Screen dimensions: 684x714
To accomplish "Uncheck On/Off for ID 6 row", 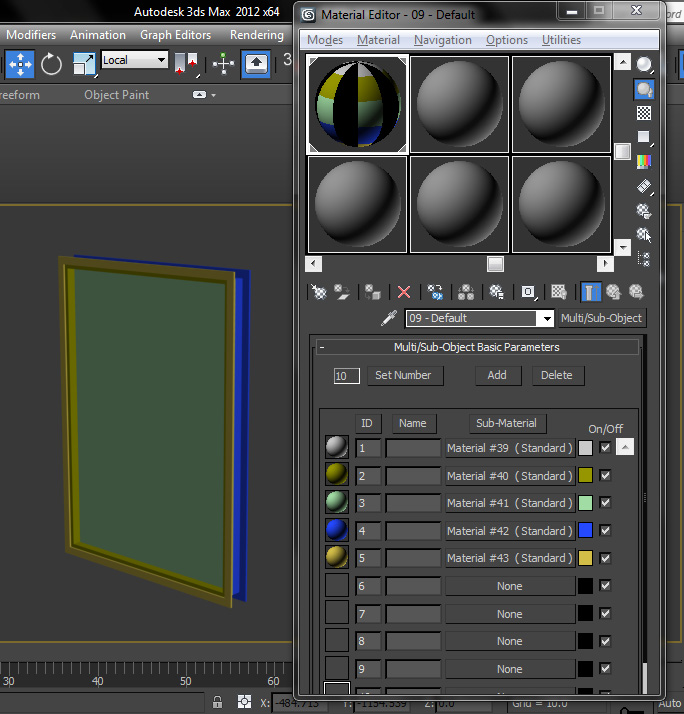I will tap(605, 586).
